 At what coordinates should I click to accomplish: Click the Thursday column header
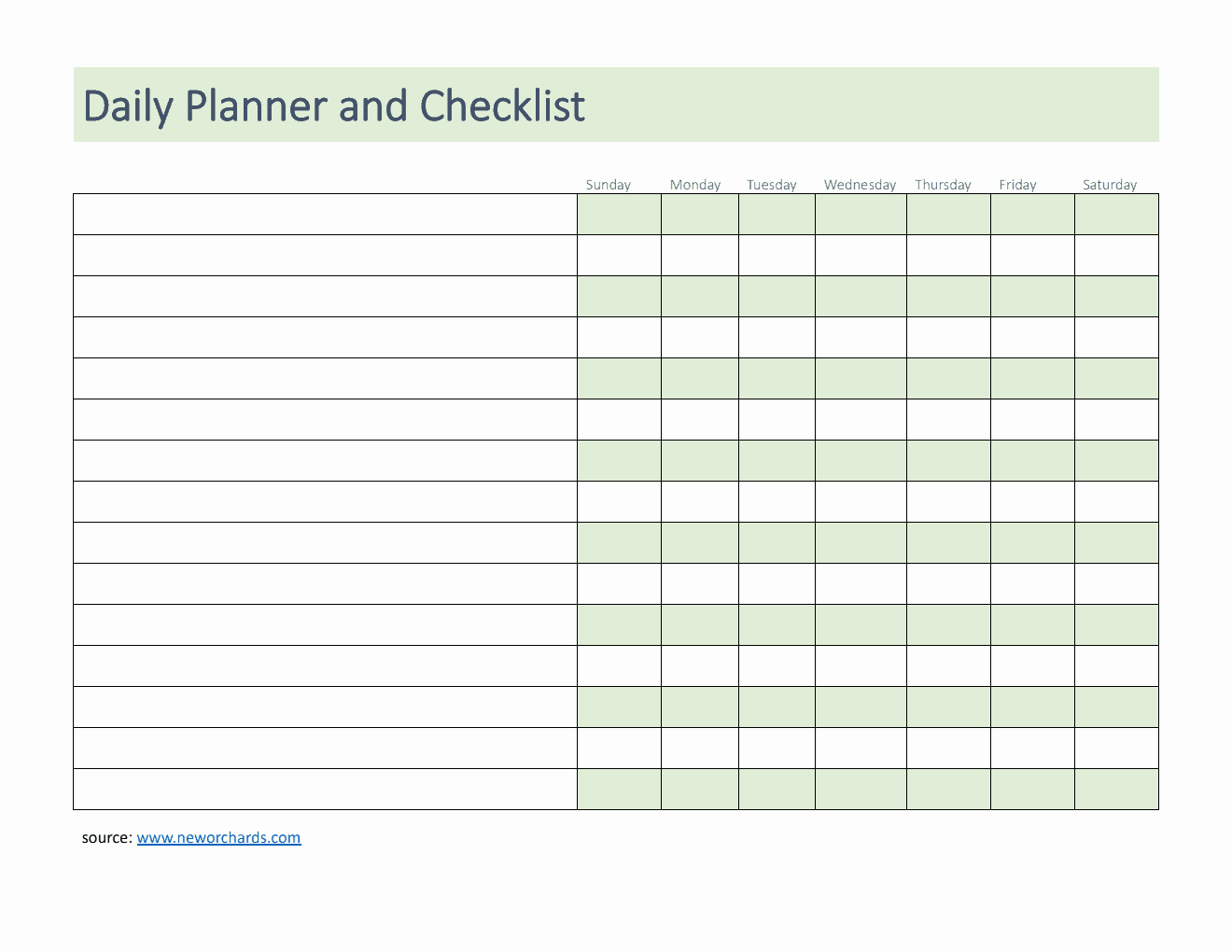943,185
